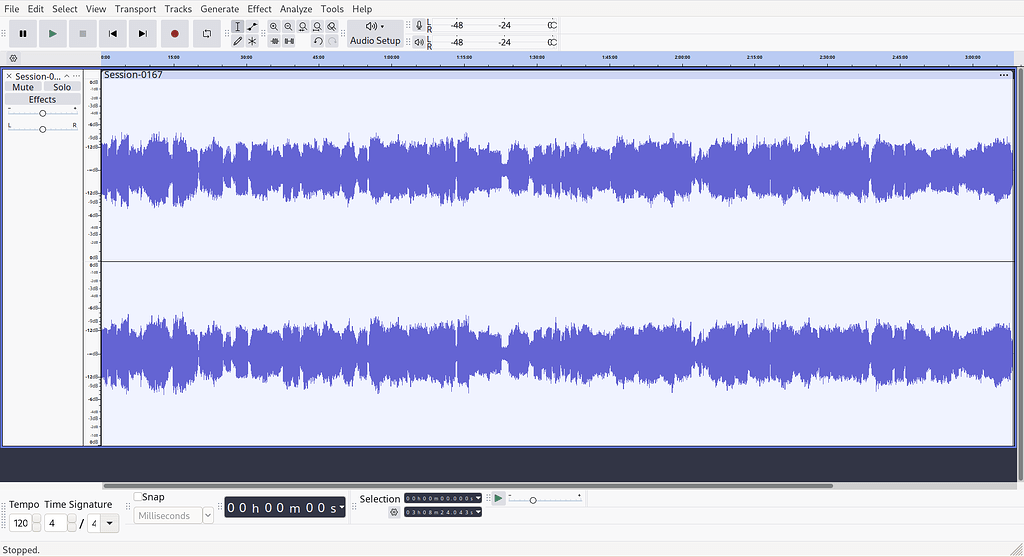
Task: Open the track menu ellipsis in panel
Action: [76, 76]
